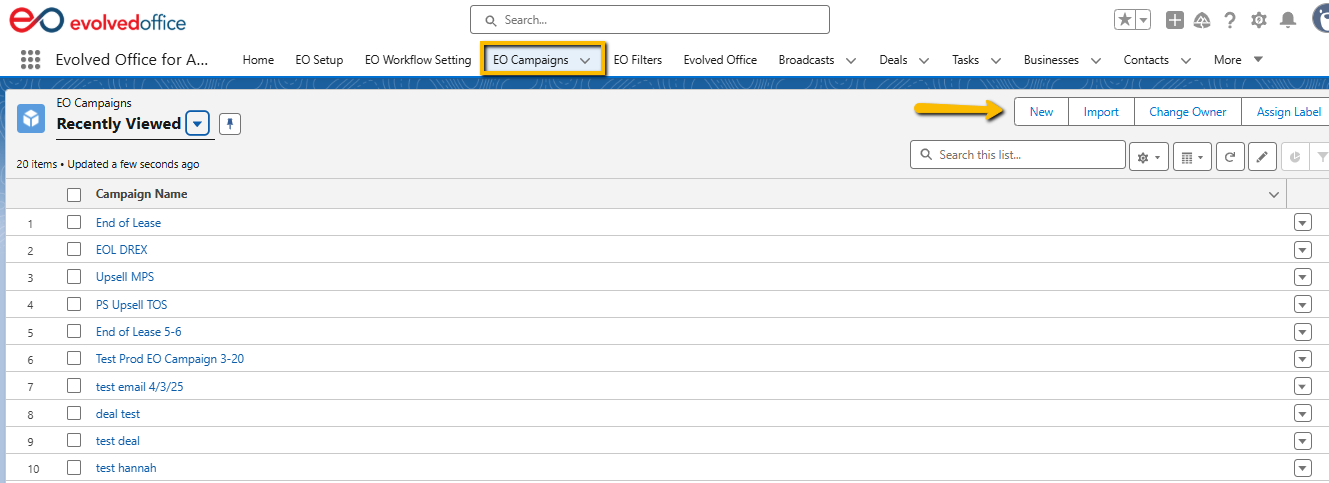Pin the Recently Viewed list view
Viewport: 1329px width, 483px height.
pyautogui.click(x=230, y=124)
